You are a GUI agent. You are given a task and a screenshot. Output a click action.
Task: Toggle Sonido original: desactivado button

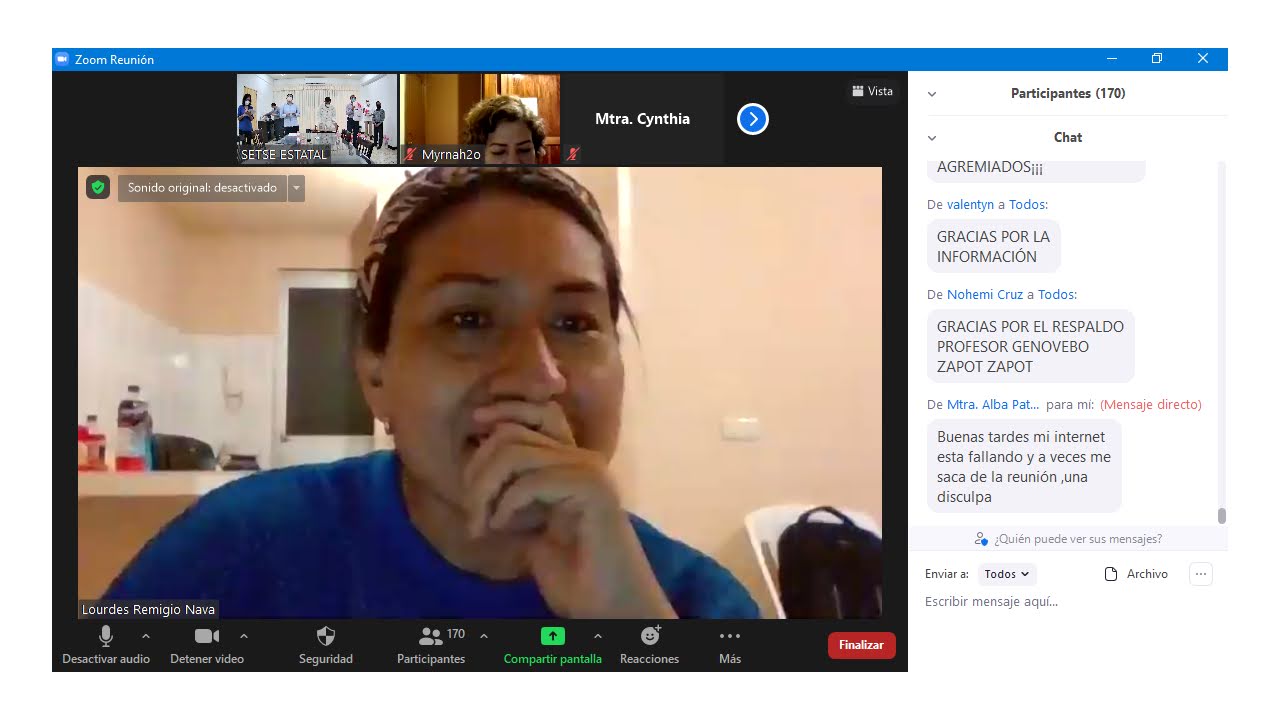click(x=202, y=188)
